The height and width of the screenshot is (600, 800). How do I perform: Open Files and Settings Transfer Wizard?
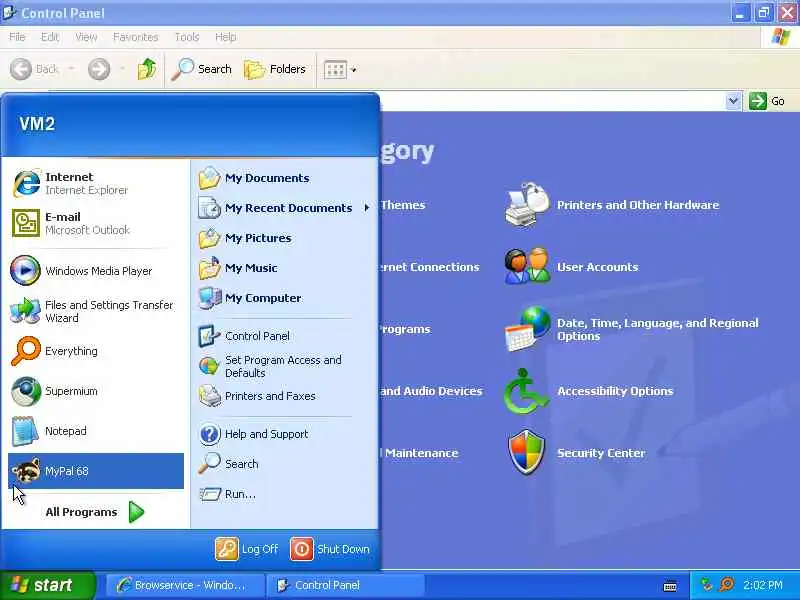[x=96, y=311]
